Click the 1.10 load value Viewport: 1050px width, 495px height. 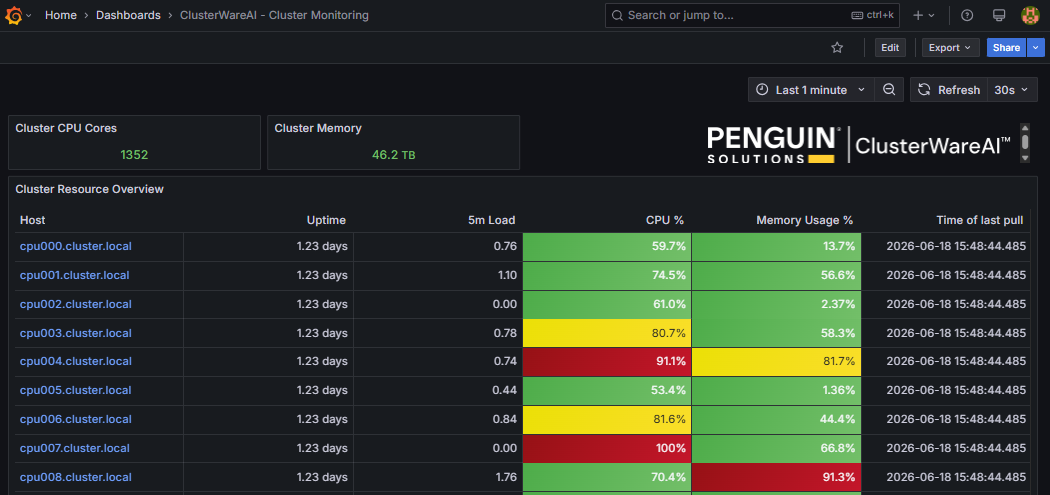tap(506, 275)
